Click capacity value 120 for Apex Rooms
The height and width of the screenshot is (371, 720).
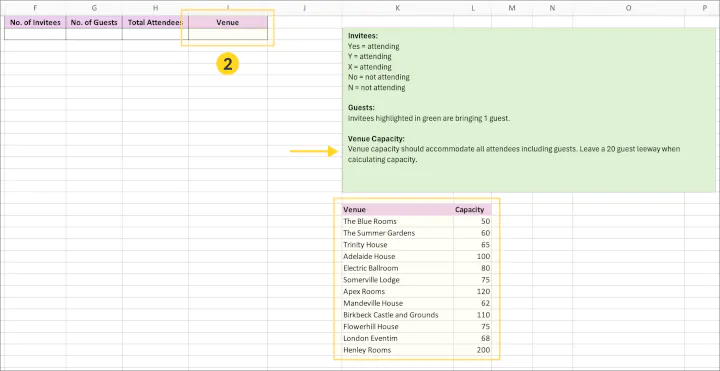point(472,292)
